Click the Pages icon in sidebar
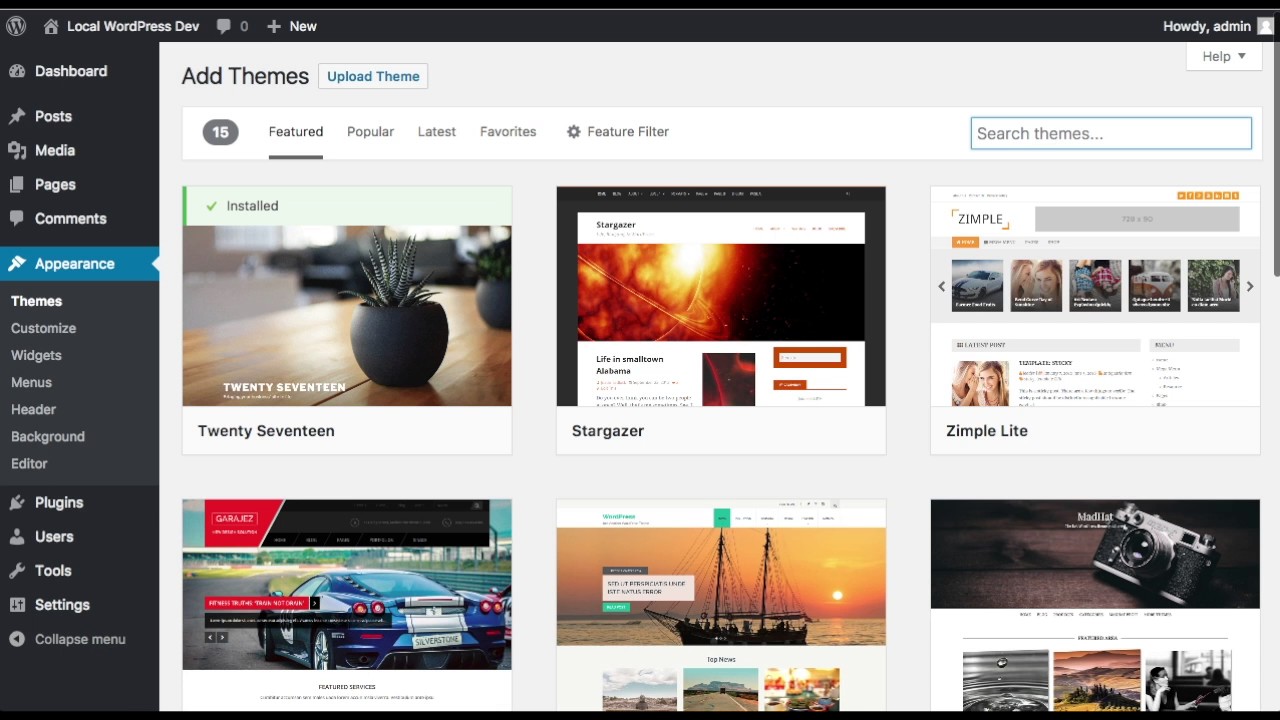 point(17,184)
